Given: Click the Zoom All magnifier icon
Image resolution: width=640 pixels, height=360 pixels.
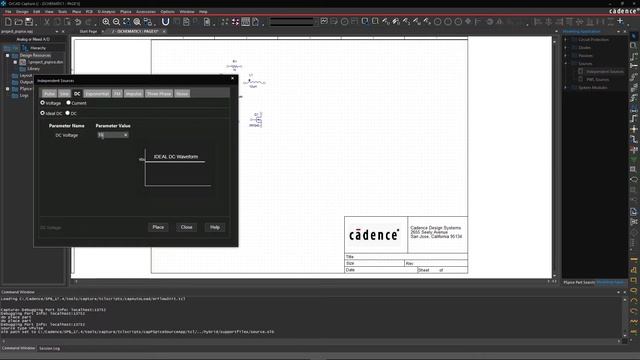Looking at the screenshot, I should (x=137, y=22).
